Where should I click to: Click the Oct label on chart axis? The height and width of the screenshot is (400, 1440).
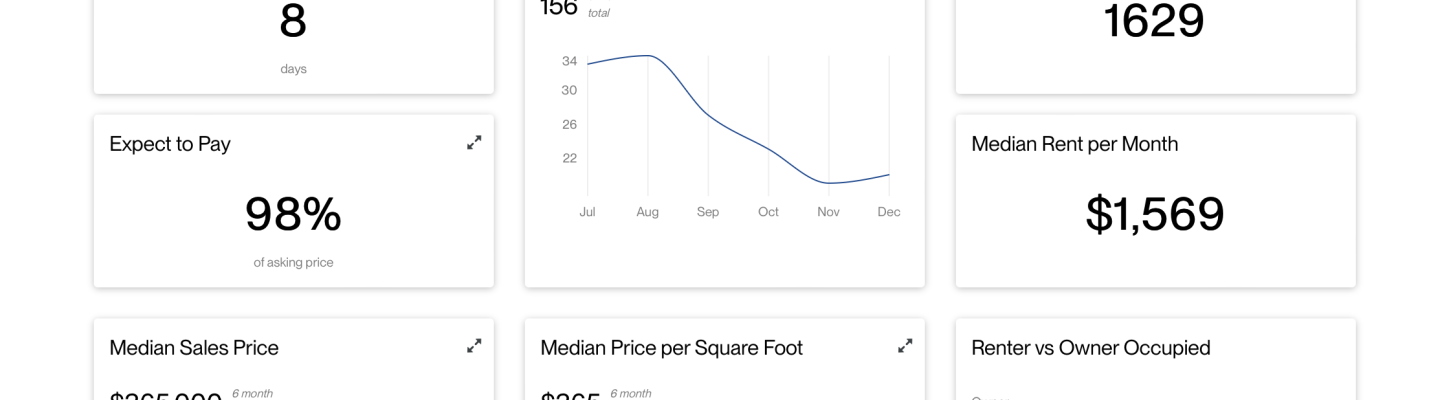coord(768,212)
